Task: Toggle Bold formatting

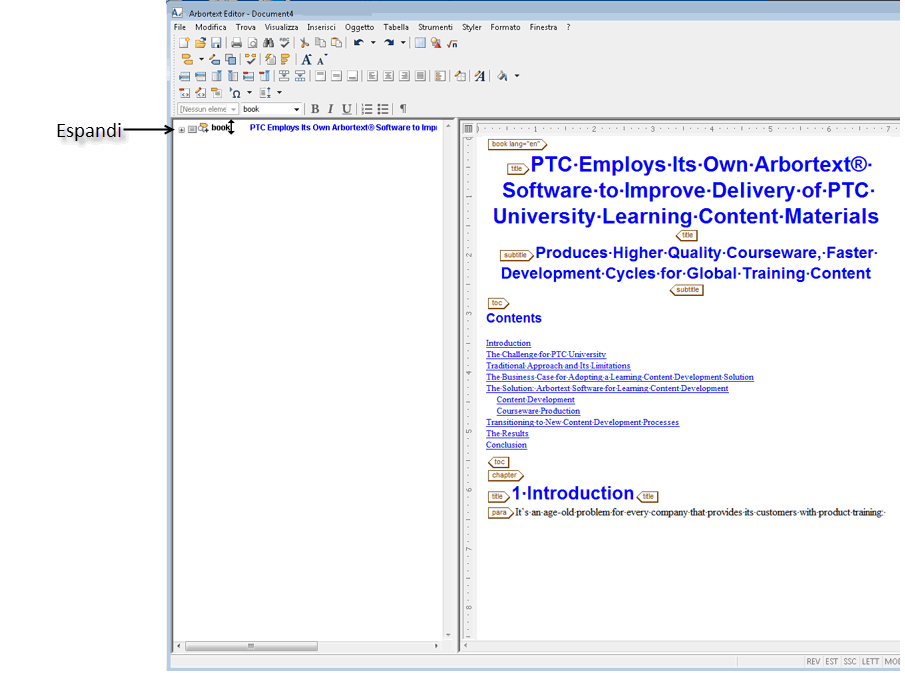Action: tap(315, 109)
